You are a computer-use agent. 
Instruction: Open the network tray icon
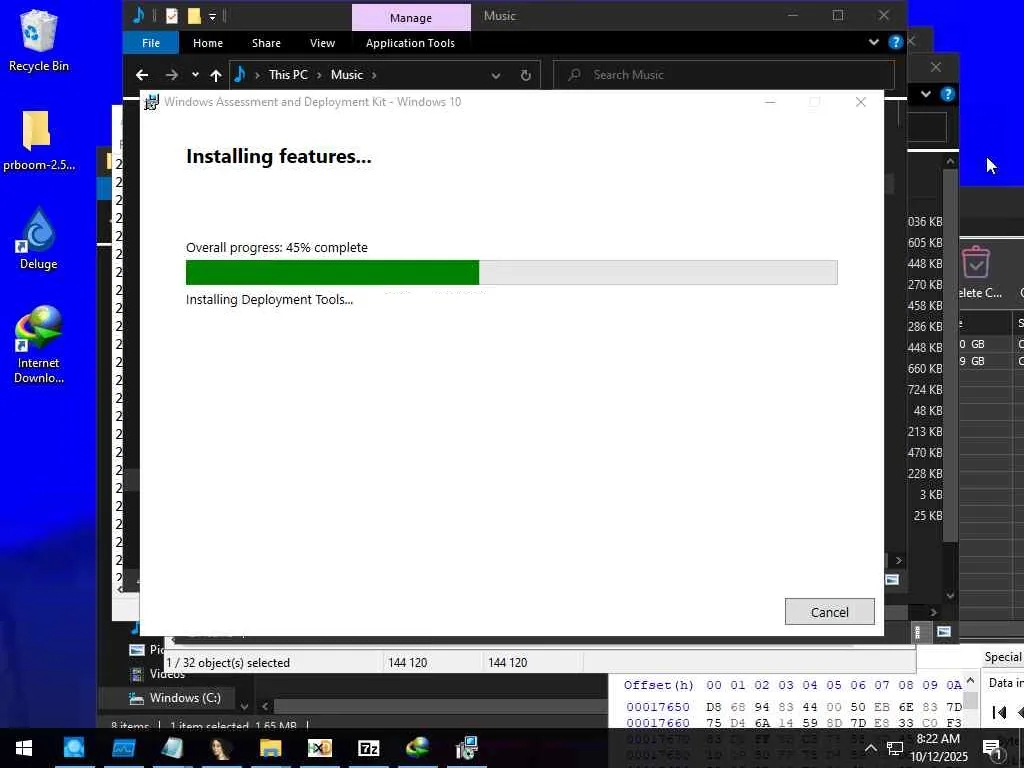pos(895,748)
